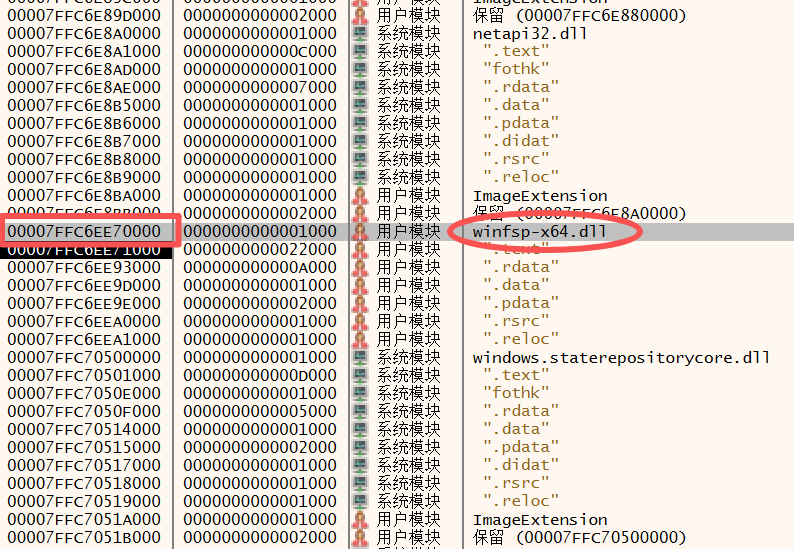The image size is (794, 549).
Task: Click ".rdata" section at 00007FFC6EE93000
Action: 521,267
